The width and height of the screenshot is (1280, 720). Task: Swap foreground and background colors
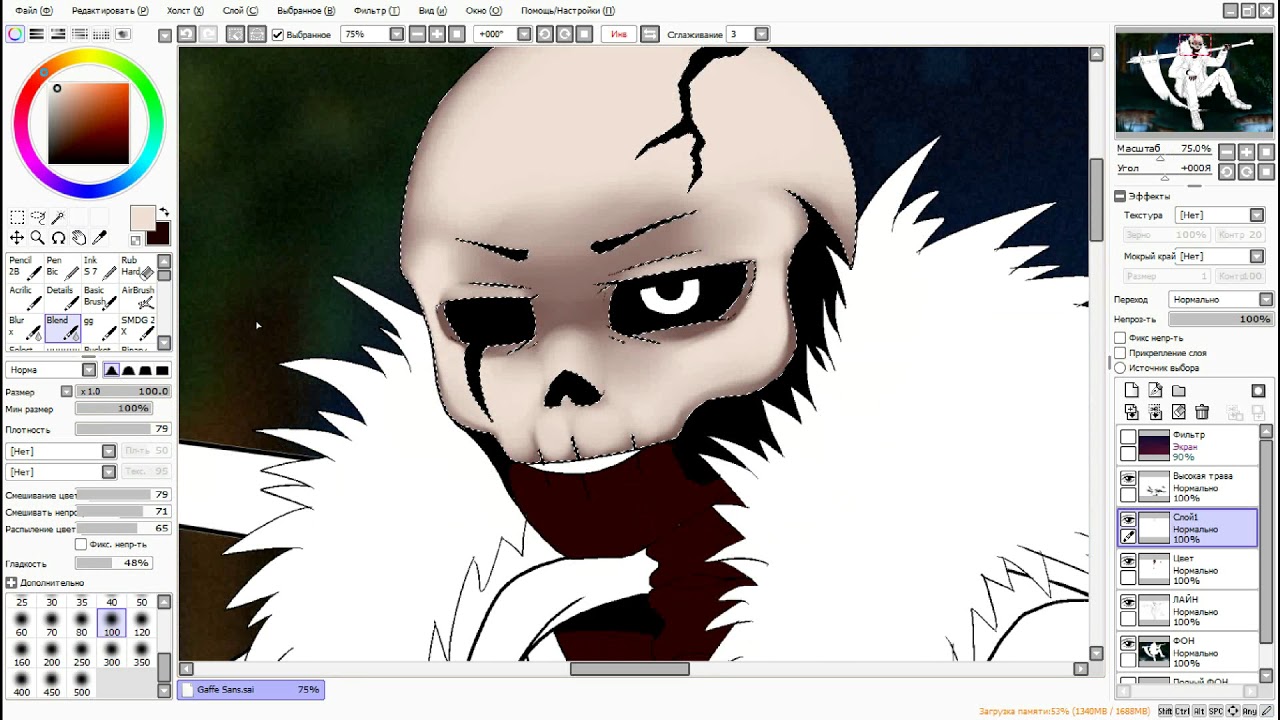[164, 213]
